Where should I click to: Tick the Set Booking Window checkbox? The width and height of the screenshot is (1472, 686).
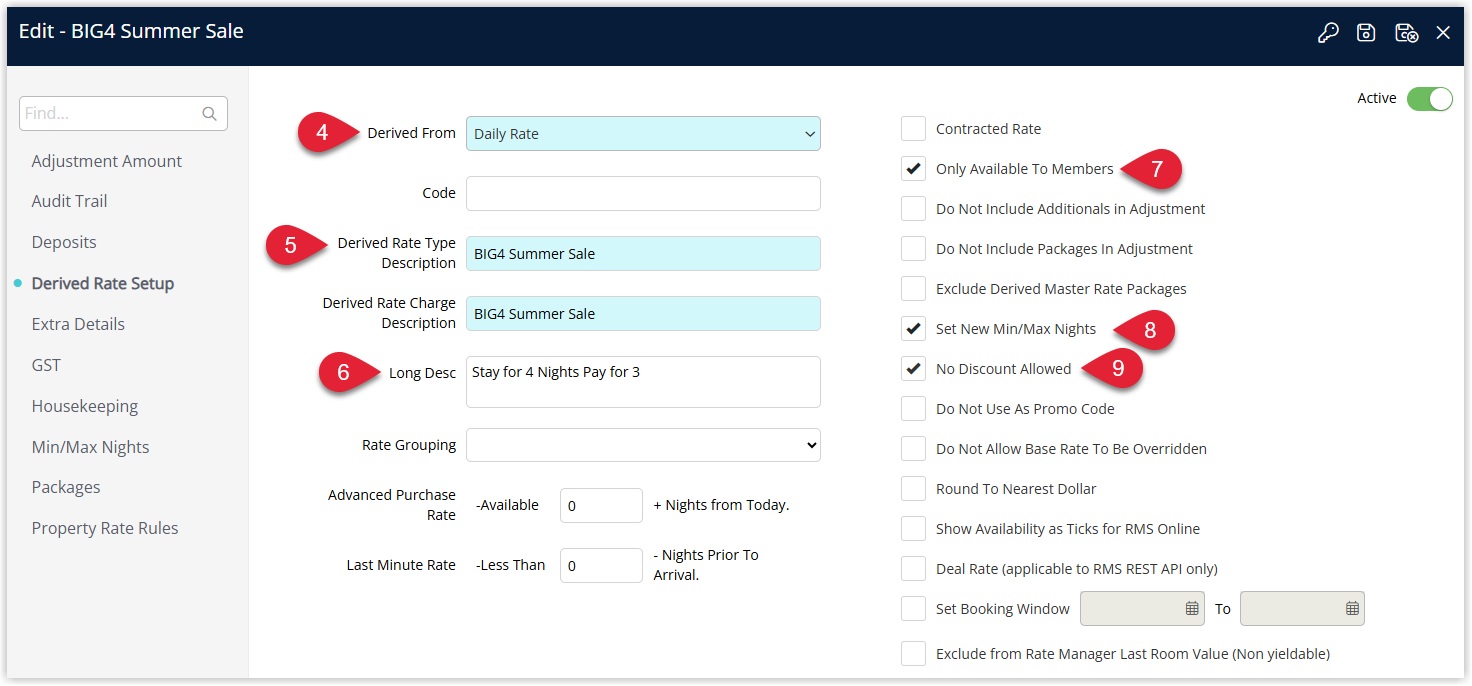point(913,609)
